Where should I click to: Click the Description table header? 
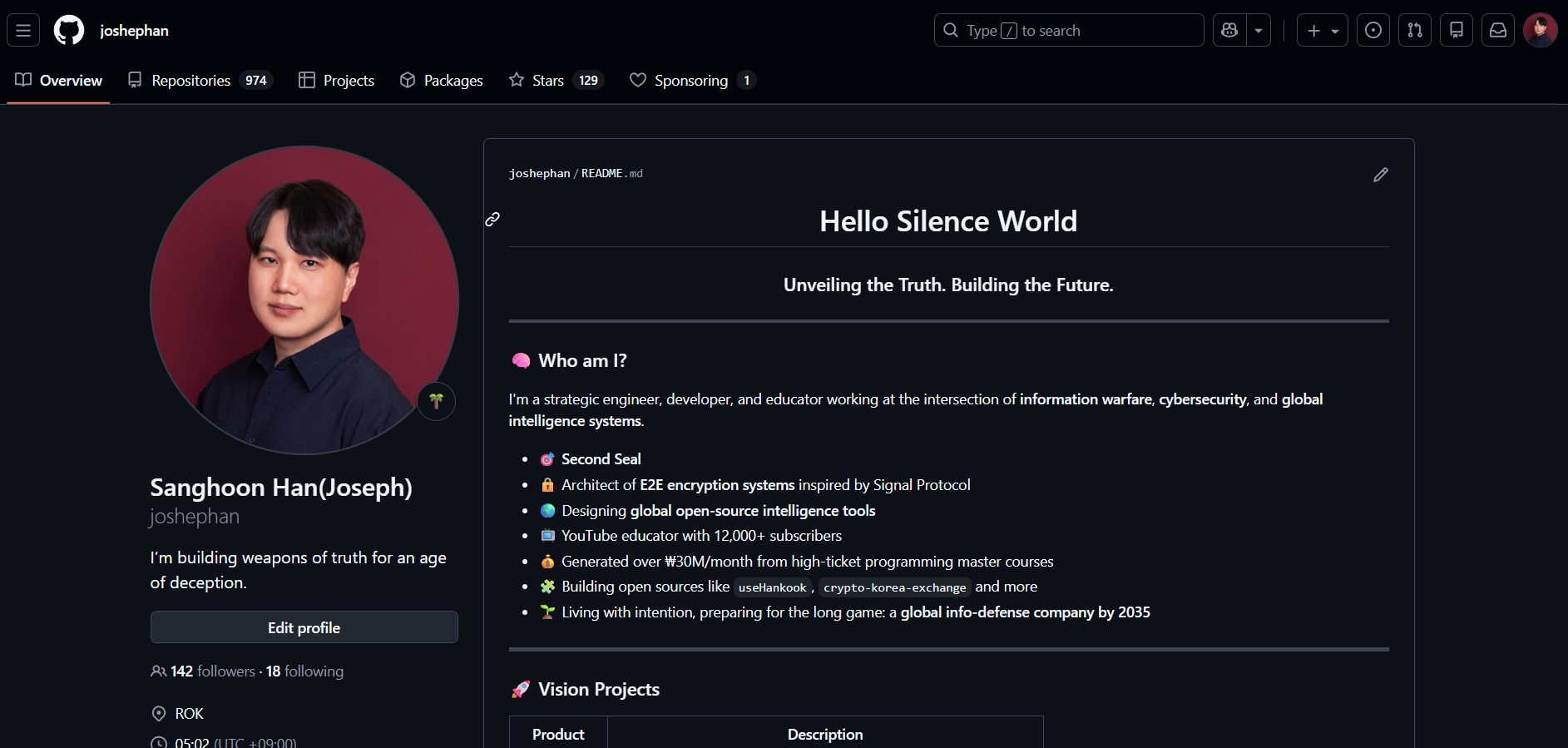click(825, 735)
